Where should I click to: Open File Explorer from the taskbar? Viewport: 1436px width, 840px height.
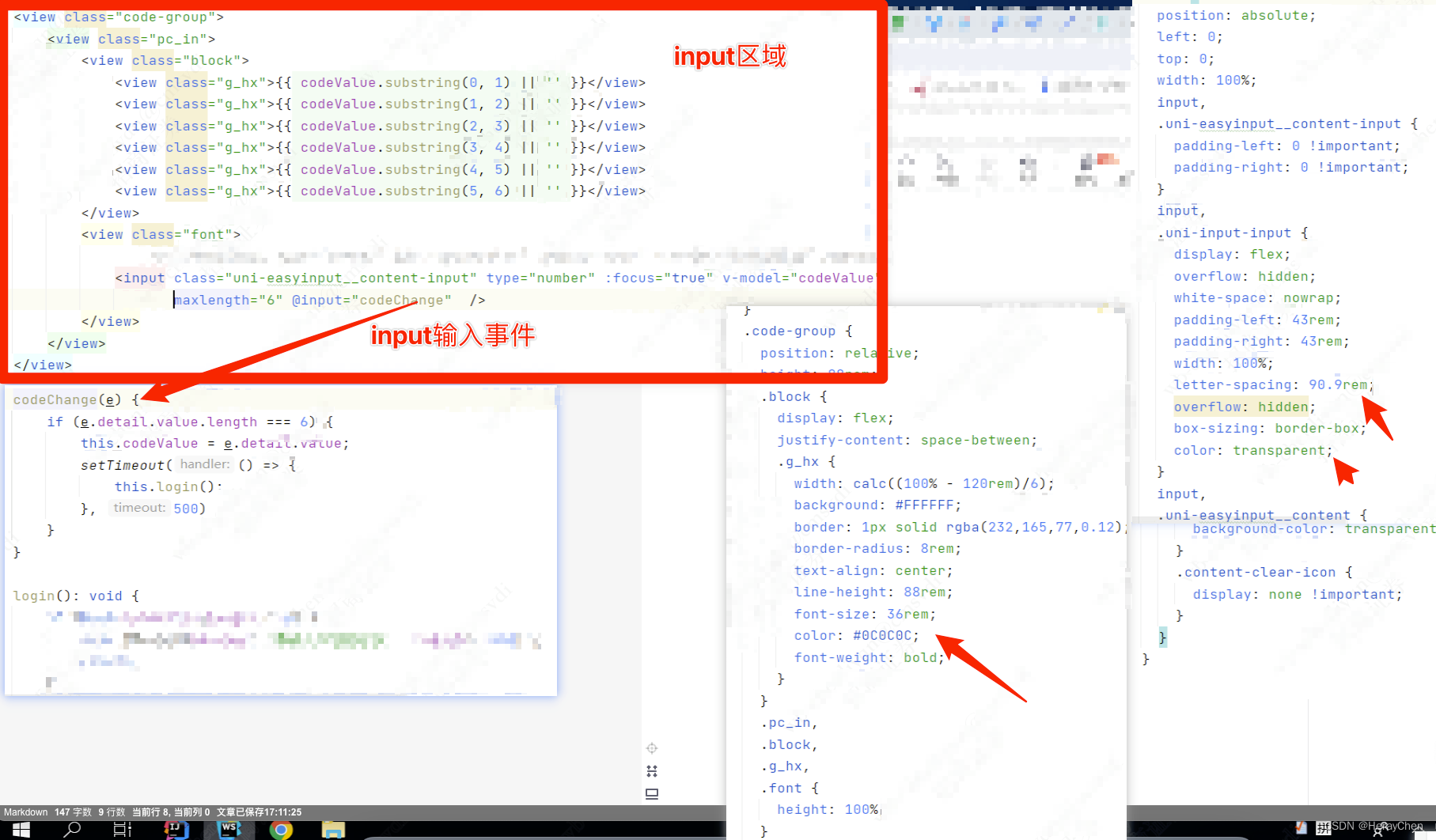point(333,830)
